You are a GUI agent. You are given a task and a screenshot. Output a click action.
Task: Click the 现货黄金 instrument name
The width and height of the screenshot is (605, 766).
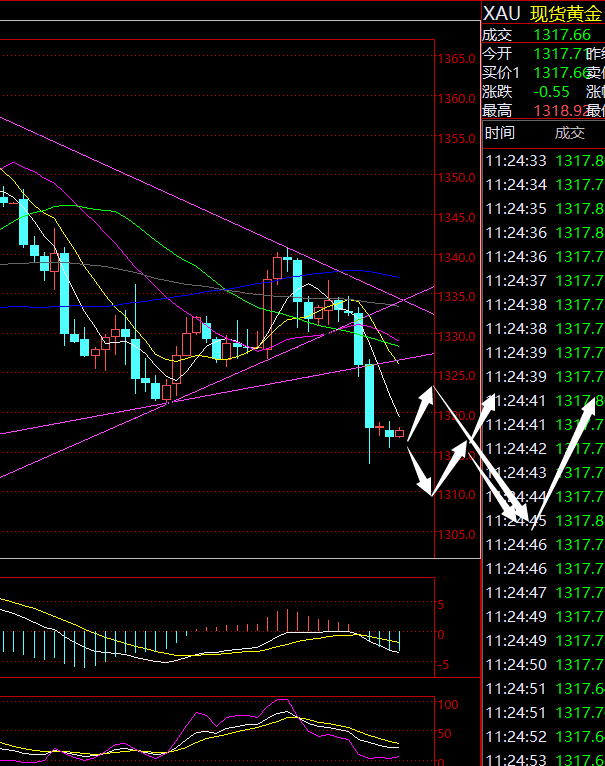click(566, 13)
